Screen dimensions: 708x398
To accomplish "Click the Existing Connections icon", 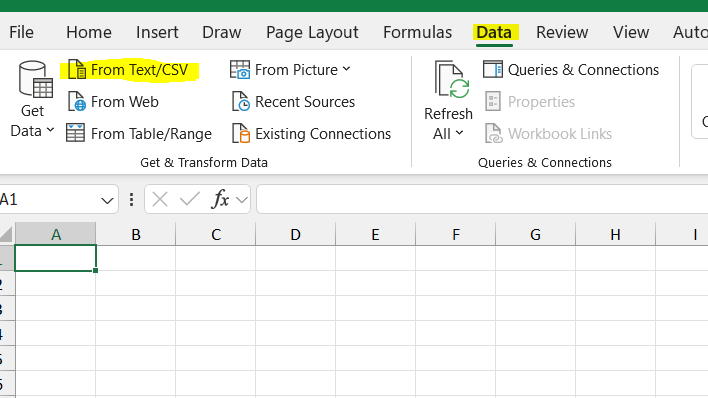I will tap(241, 134).
